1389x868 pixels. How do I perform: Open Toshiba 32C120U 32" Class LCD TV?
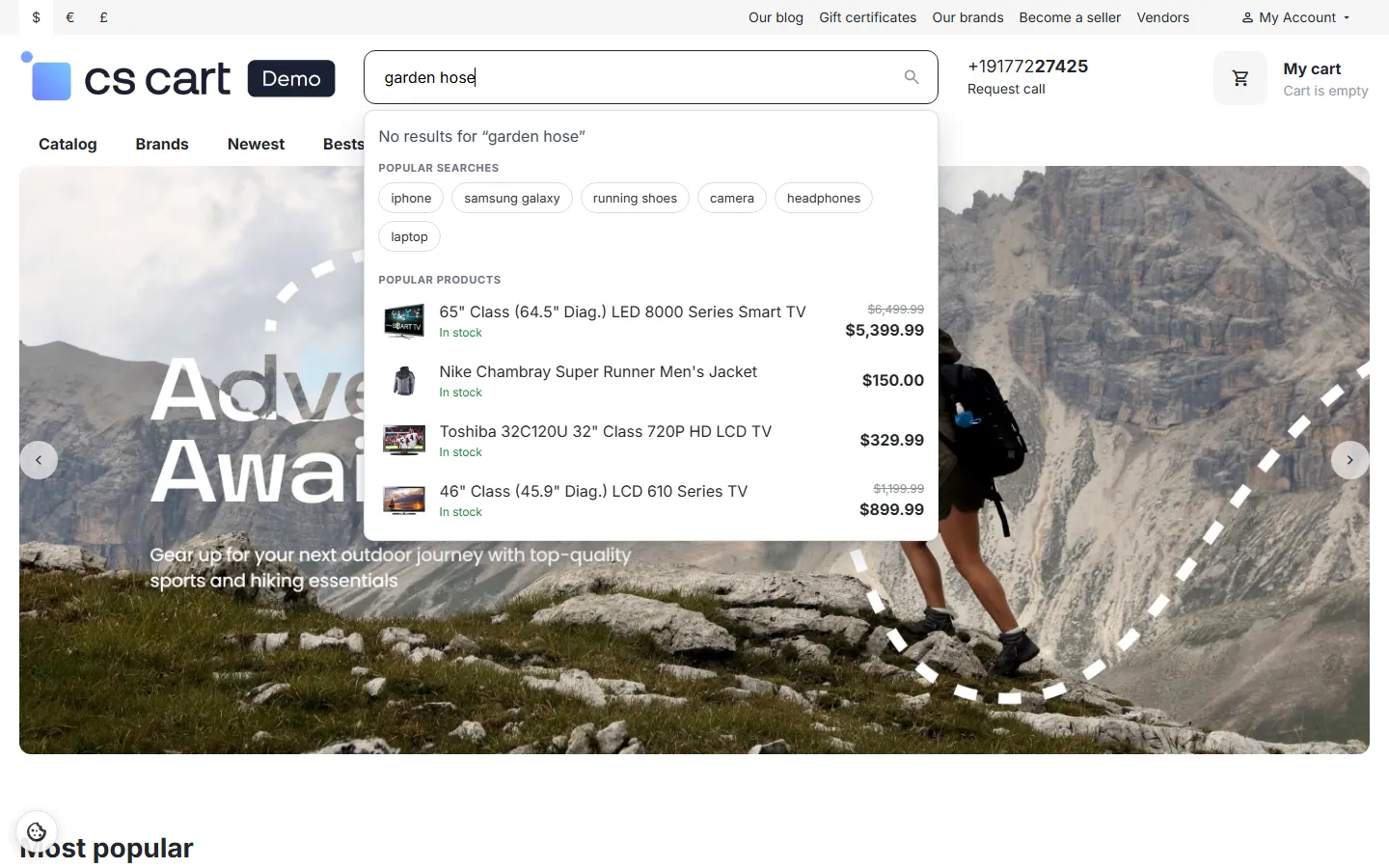click(606, 431)
